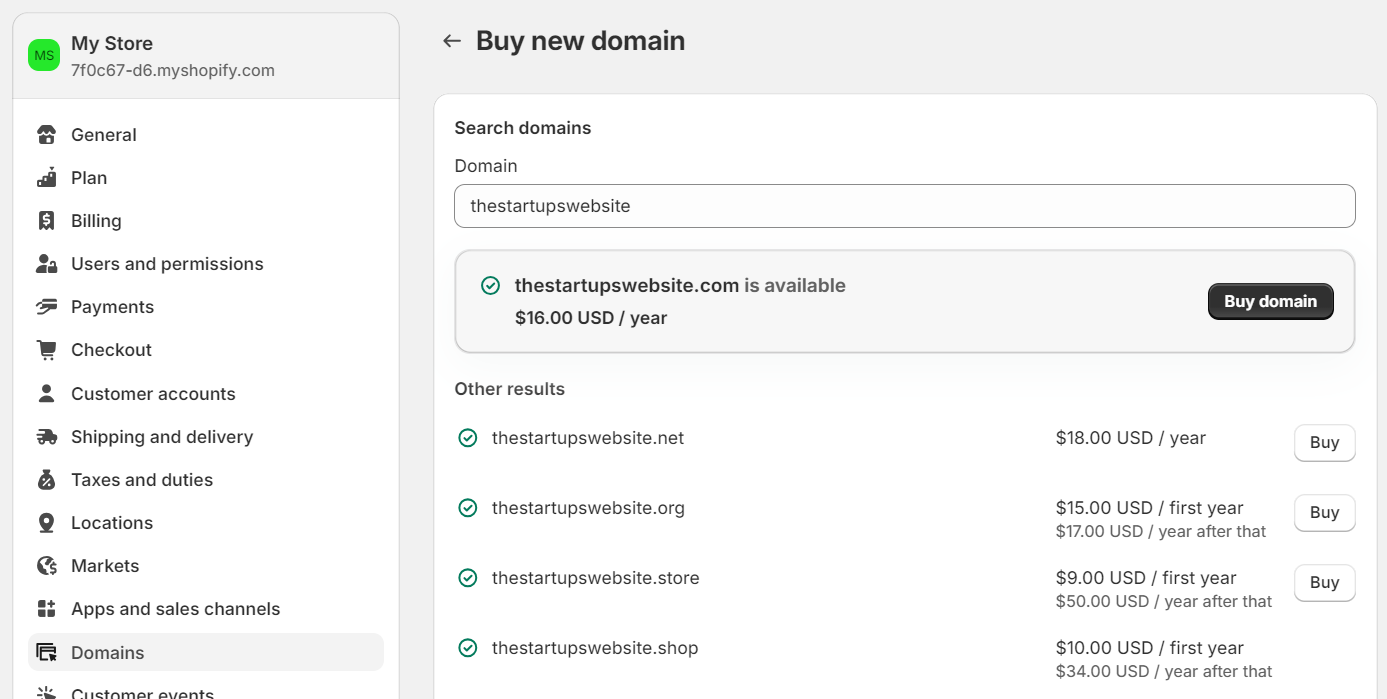Click the Checkout cart icon
The width and height of the screenshot is (1387, 699).
click(x=46, y=349)
